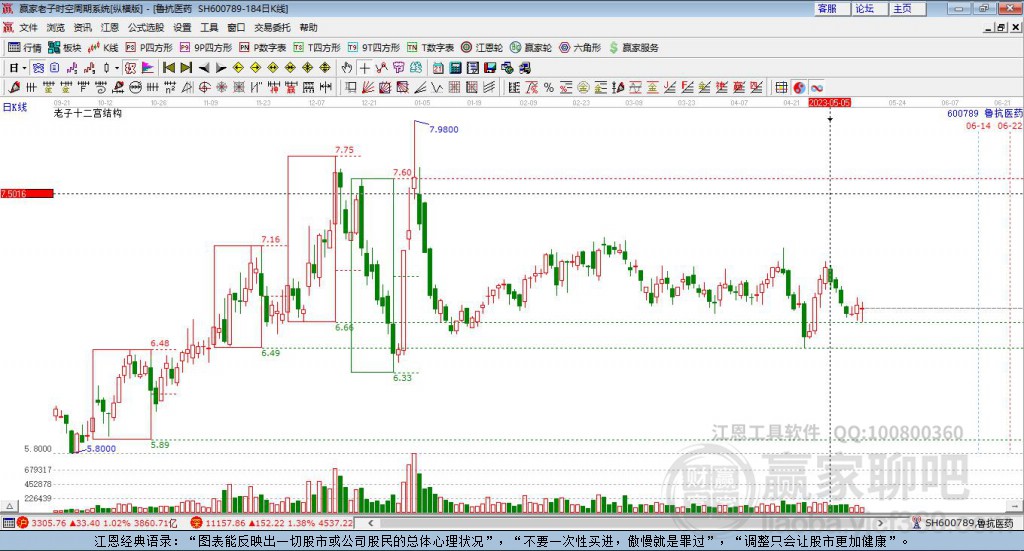The width and height of the screenshot is (1024, 551).
Task: Click the 11157.86 index status entry
Action: tap(272, 523)
